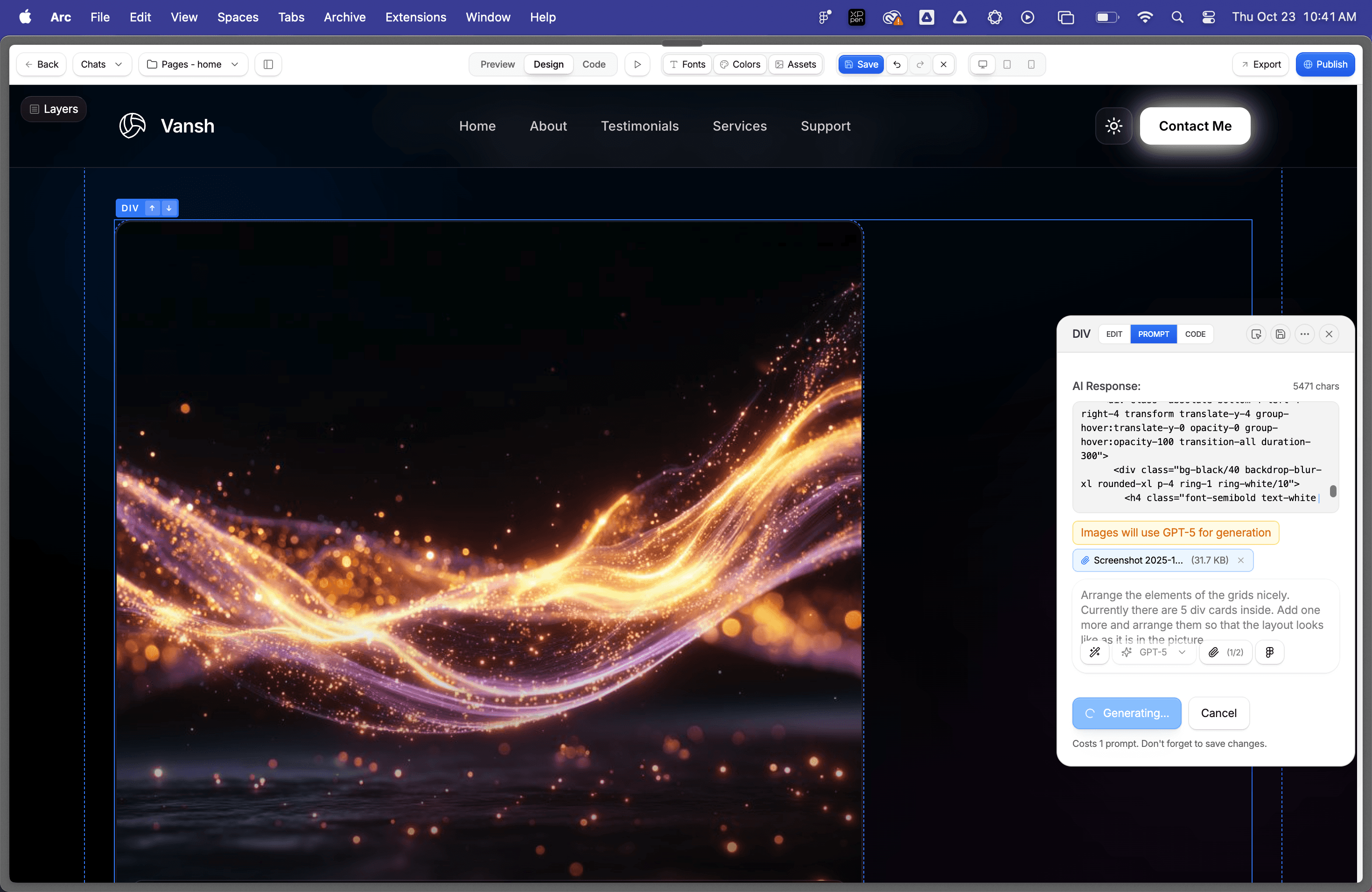
Task: Open the Pages - home dropdown
Action: tap(193, 64)
